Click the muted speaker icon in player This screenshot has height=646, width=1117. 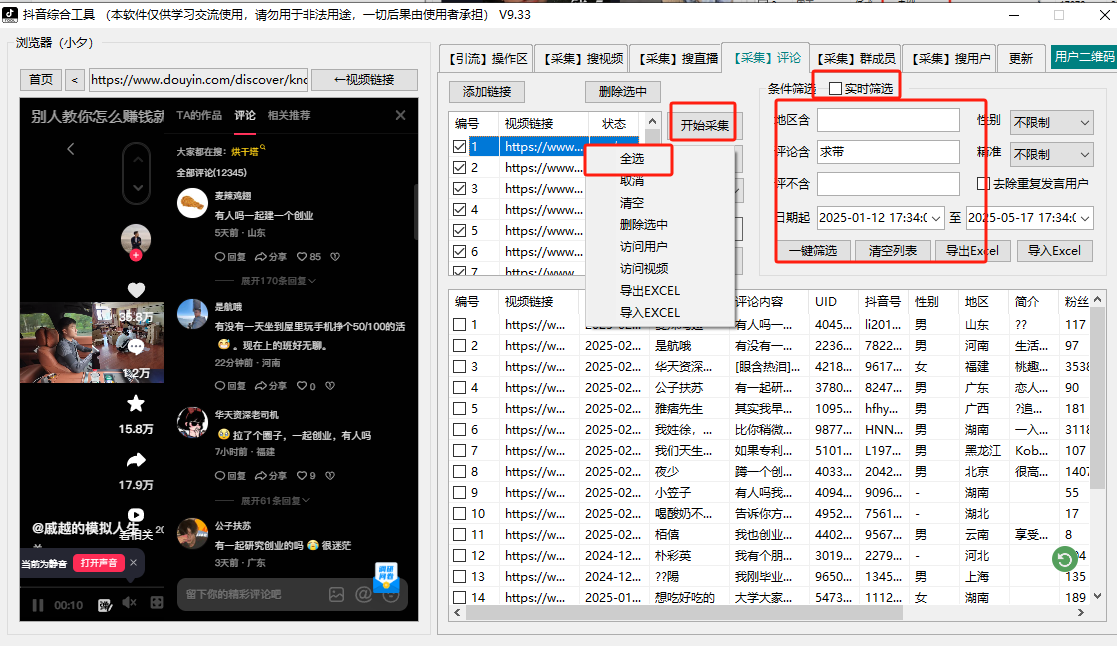(x=129, y=603)
